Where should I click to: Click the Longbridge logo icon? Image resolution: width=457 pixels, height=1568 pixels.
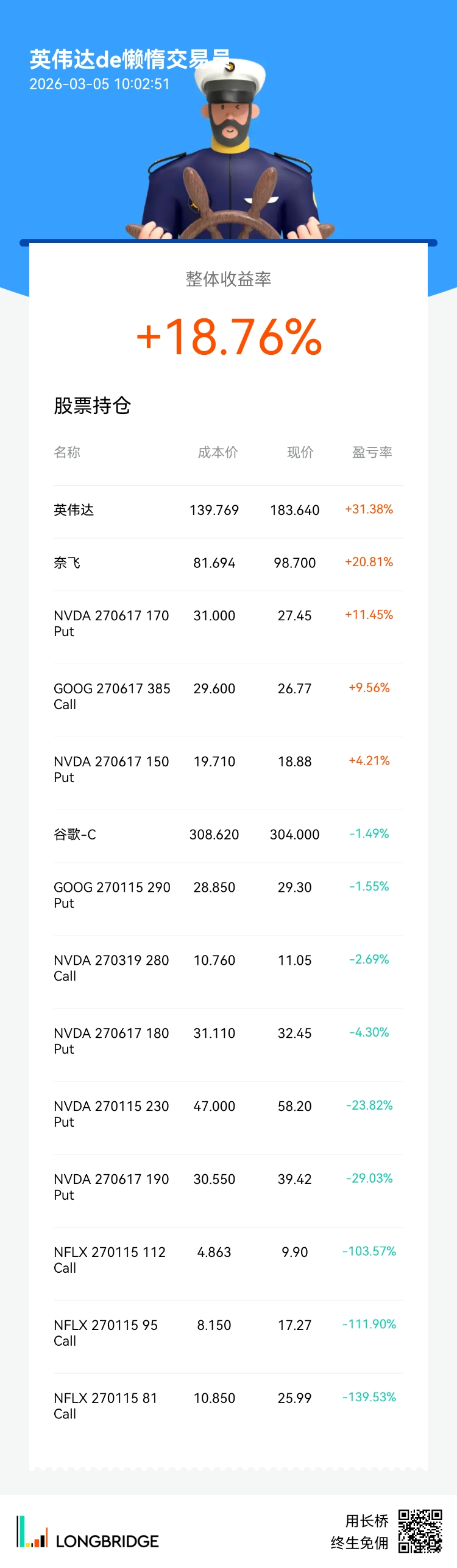(32, 1531)
